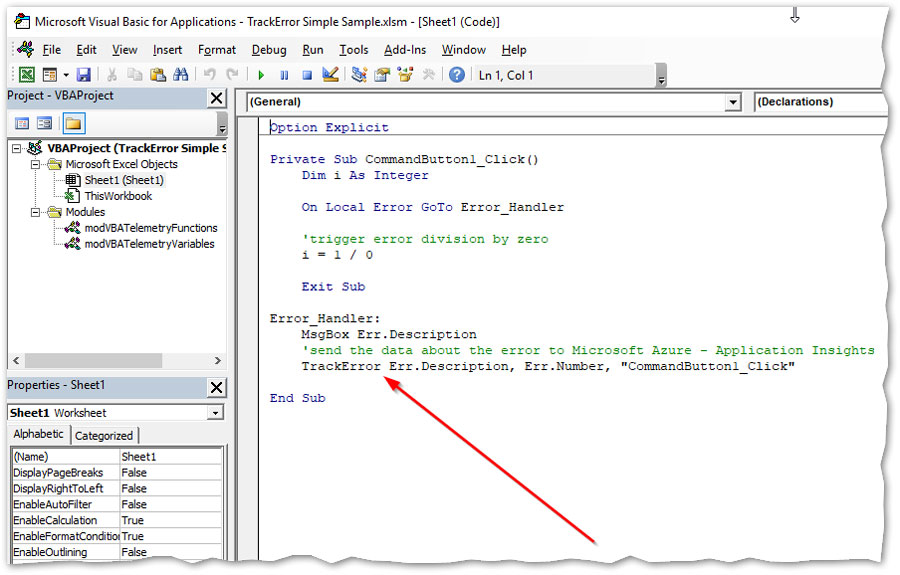Click the Undo arrow icon
The width and height of the screenshot is (900, 575).
click(210, 75)
